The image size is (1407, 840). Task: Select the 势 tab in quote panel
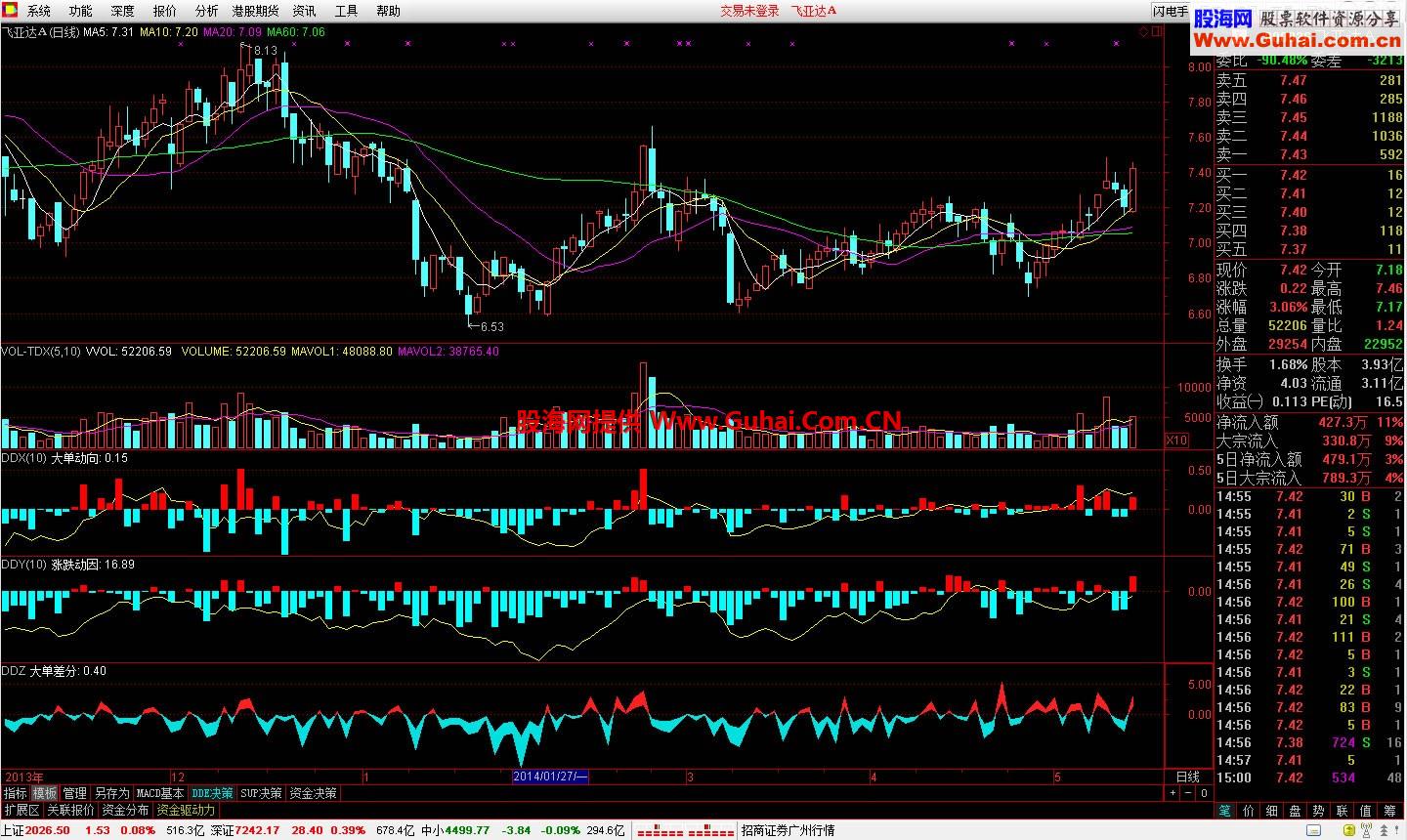1318,811
